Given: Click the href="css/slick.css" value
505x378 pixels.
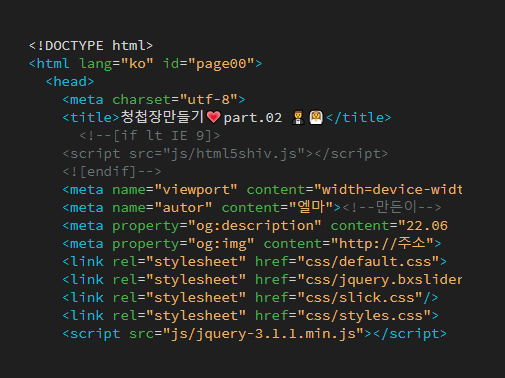Looking at the screenshot, I should pos(339,298).
